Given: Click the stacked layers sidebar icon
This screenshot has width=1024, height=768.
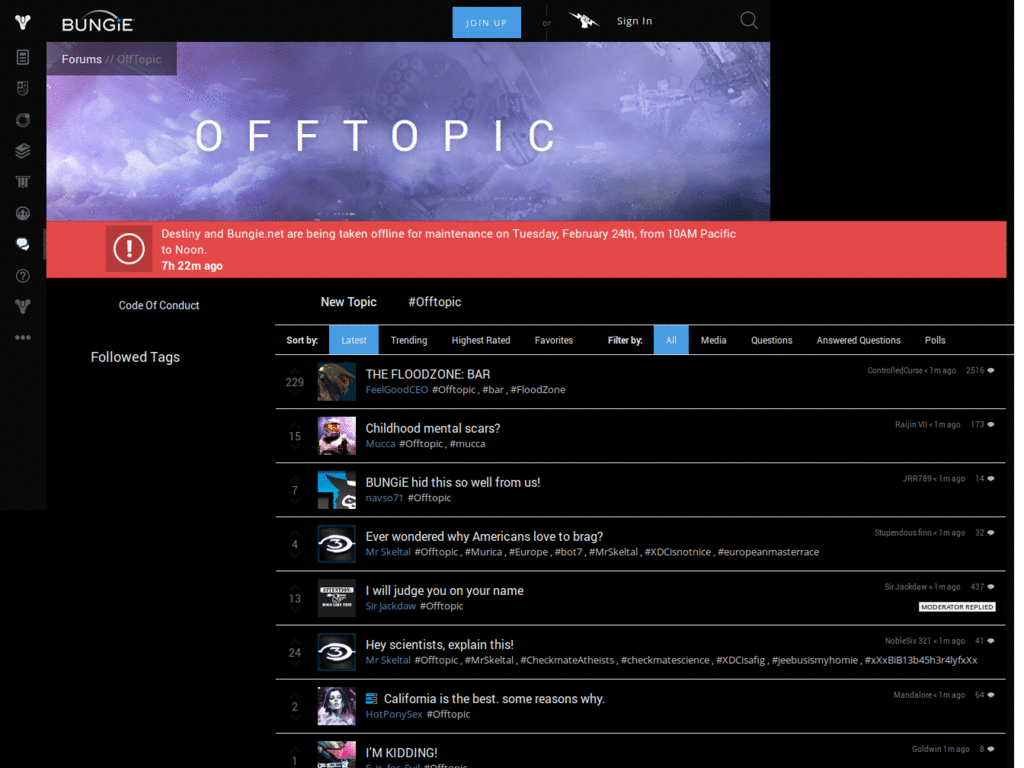Looking at the screenshot, I should (x=23, y=151).
